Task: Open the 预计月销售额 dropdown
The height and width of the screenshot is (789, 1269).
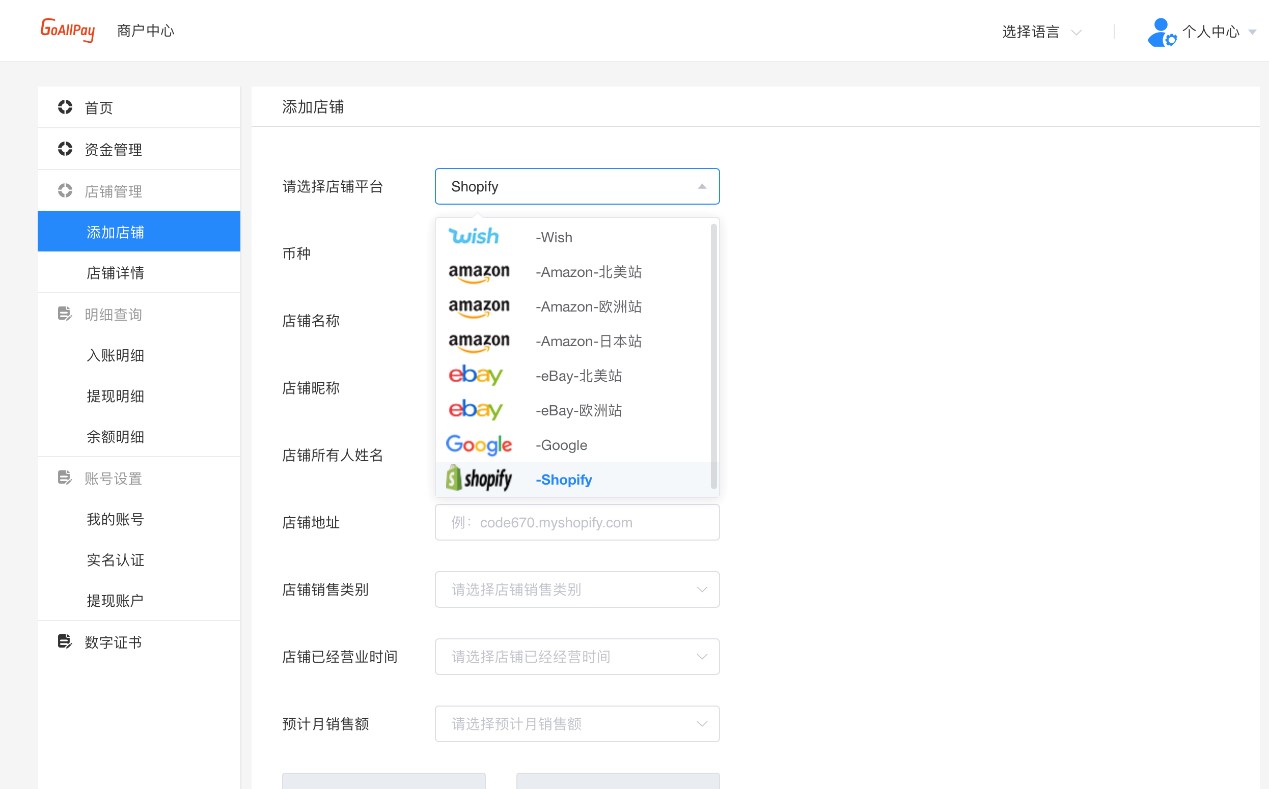Action: [x=577, y=724]
